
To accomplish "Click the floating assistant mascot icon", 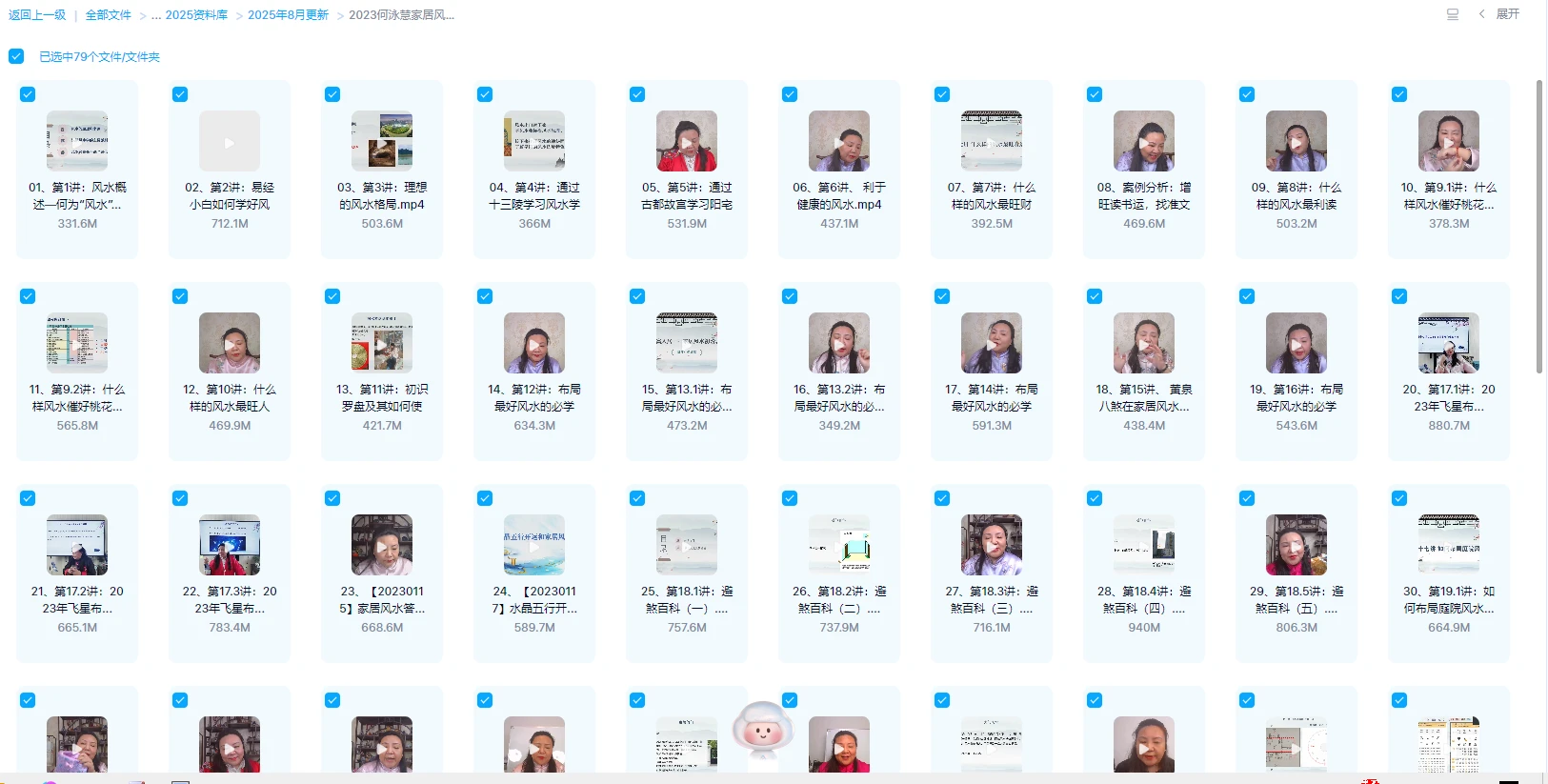I will [762, 731].
